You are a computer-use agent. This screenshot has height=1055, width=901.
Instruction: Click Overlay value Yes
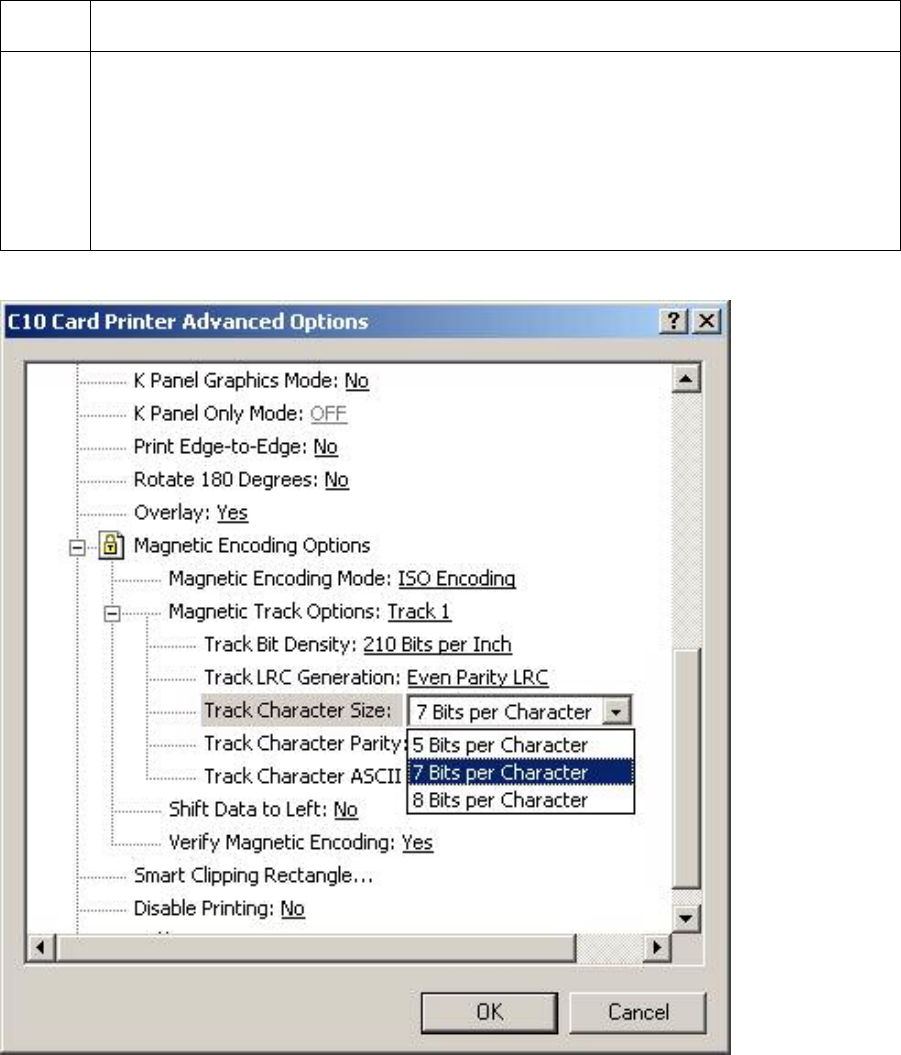point(232,513)
